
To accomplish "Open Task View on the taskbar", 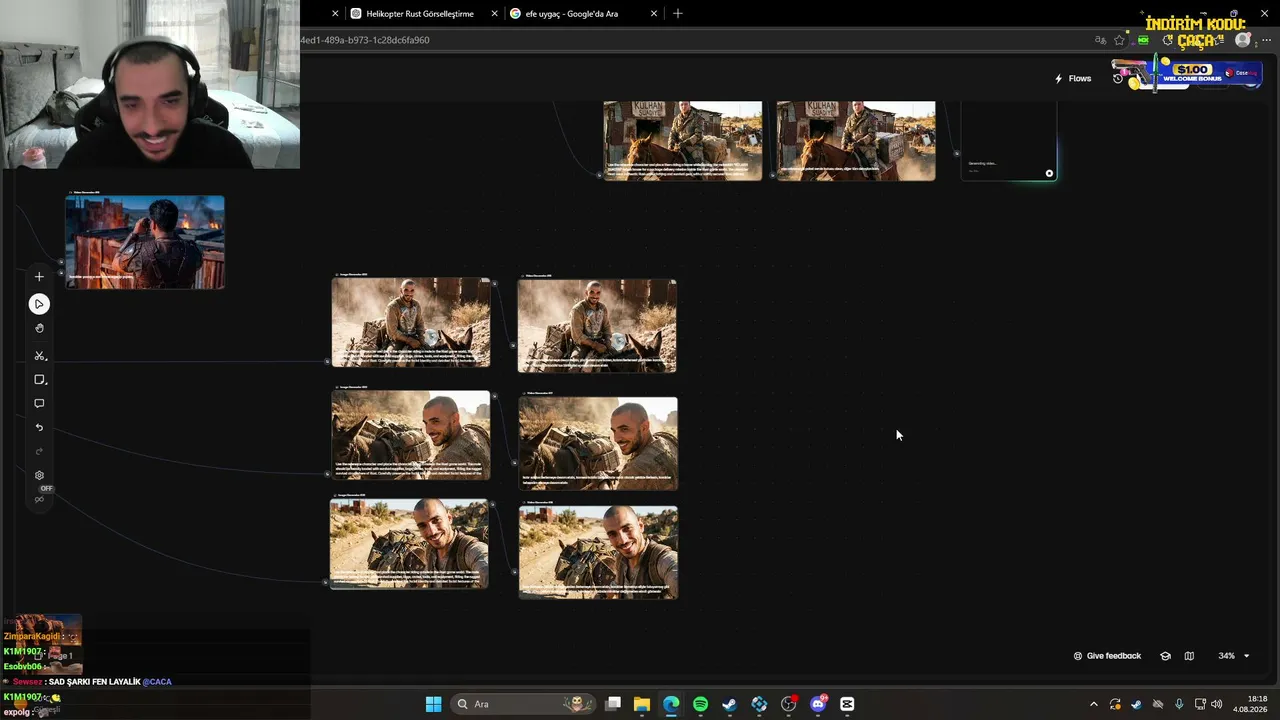I will click(x=613, y=704).
